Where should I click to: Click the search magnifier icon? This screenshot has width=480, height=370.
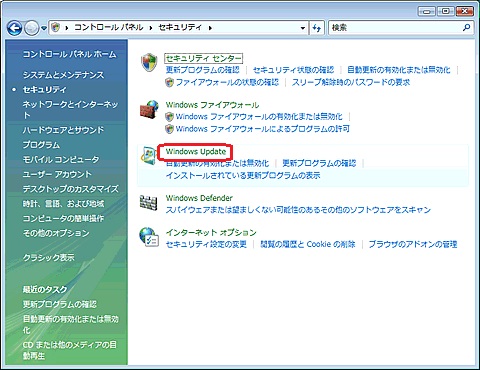[x=466, y=27]
